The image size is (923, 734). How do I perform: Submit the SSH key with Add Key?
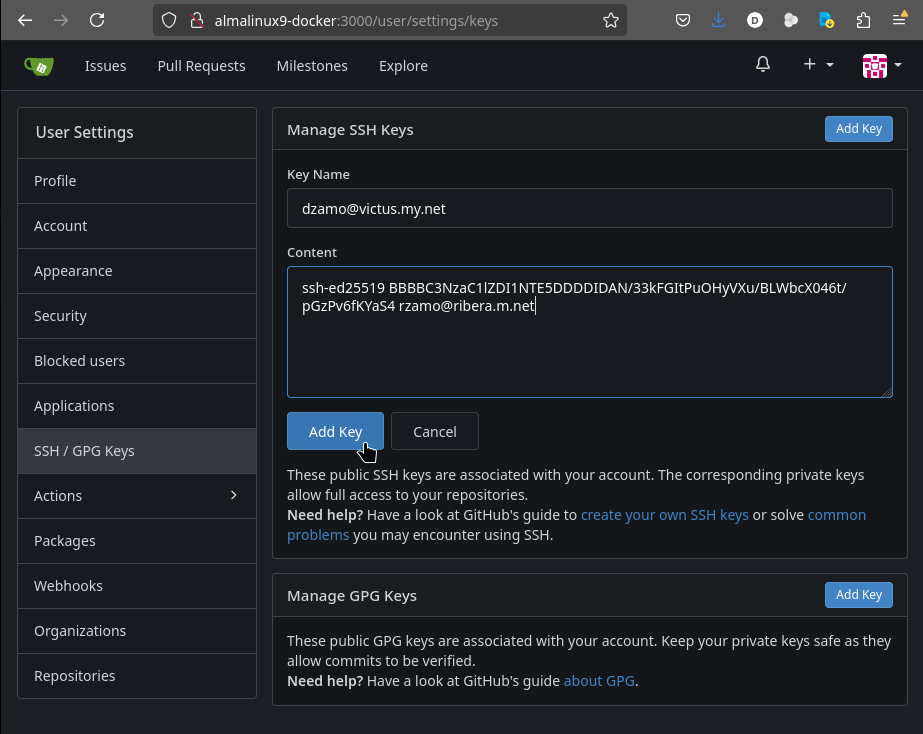(x=335, y=431)
